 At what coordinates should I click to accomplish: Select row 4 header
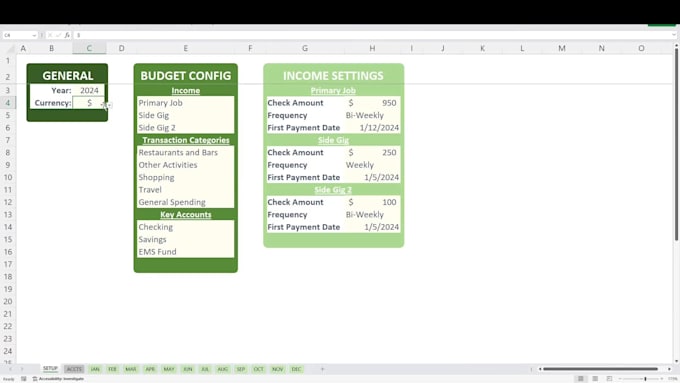point(8,103)
